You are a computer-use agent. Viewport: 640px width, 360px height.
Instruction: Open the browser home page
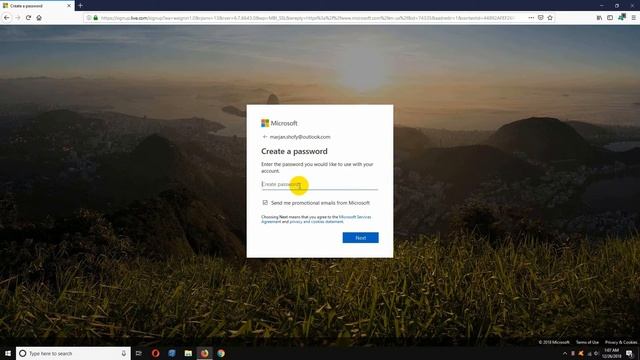click(39, 18)
